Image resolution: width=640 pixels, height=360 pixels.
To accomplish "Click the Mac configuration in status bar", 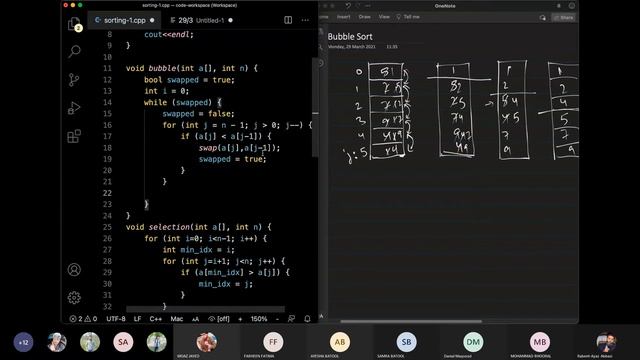I will [177, 319].
